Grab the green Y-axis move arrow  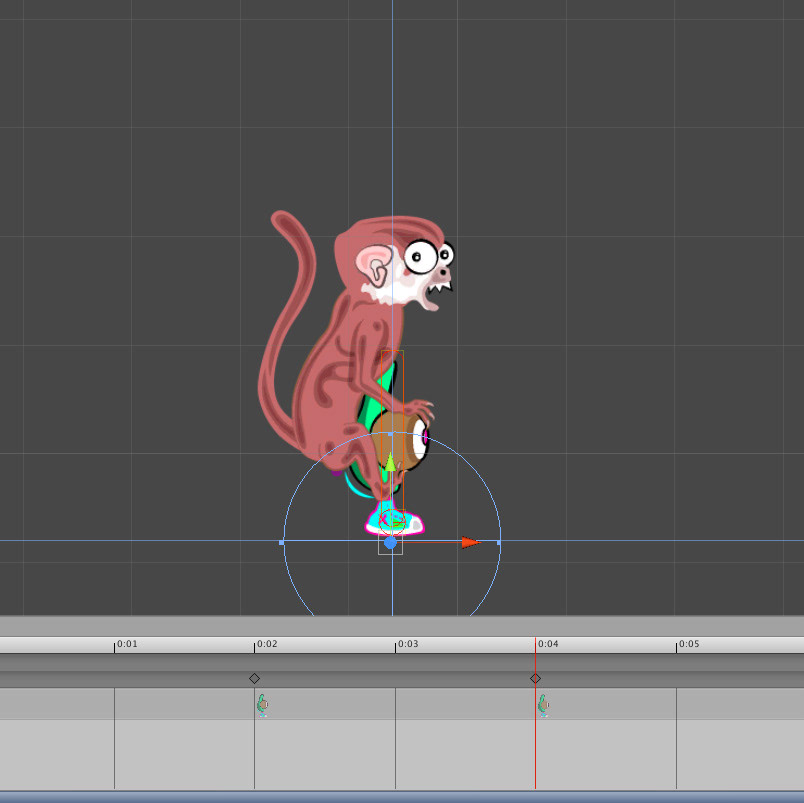point(391,462)
